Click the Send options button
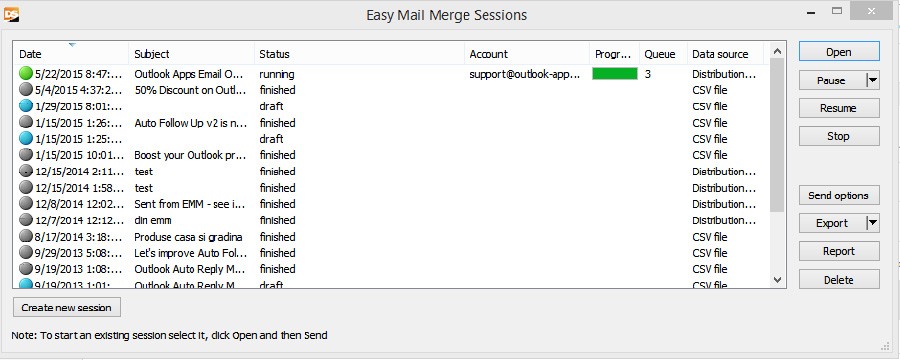This screenshot has width=900, height=360. (839, 195)
